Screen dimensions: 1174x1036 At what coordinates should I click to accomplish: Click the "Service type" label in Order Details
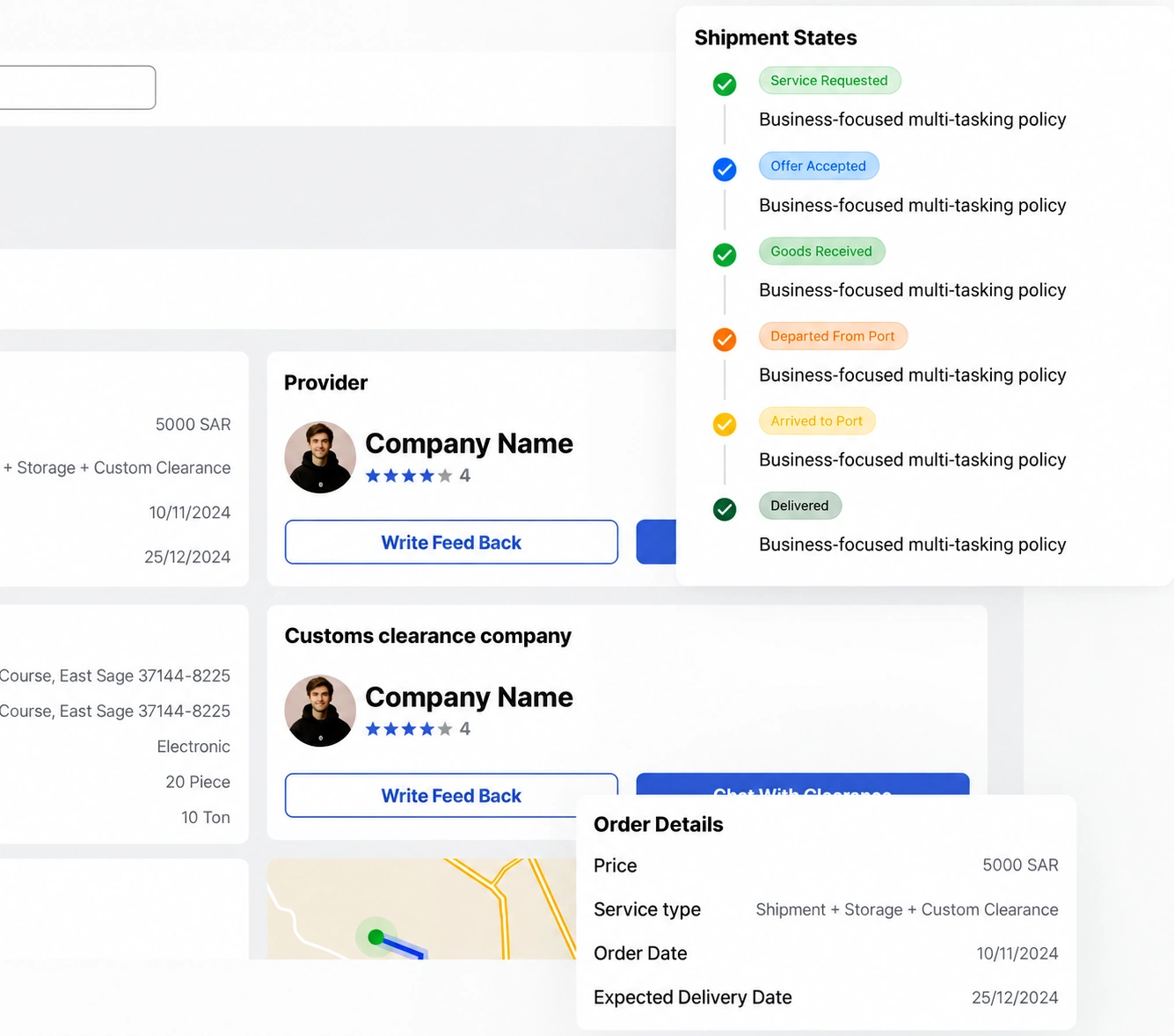pos(647,909)
